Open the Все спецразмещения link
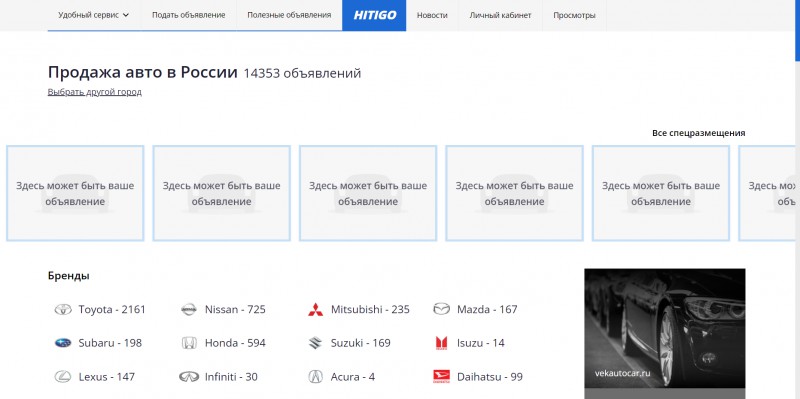The width and height of the screenshot is (800, 399). pos(698,133)
